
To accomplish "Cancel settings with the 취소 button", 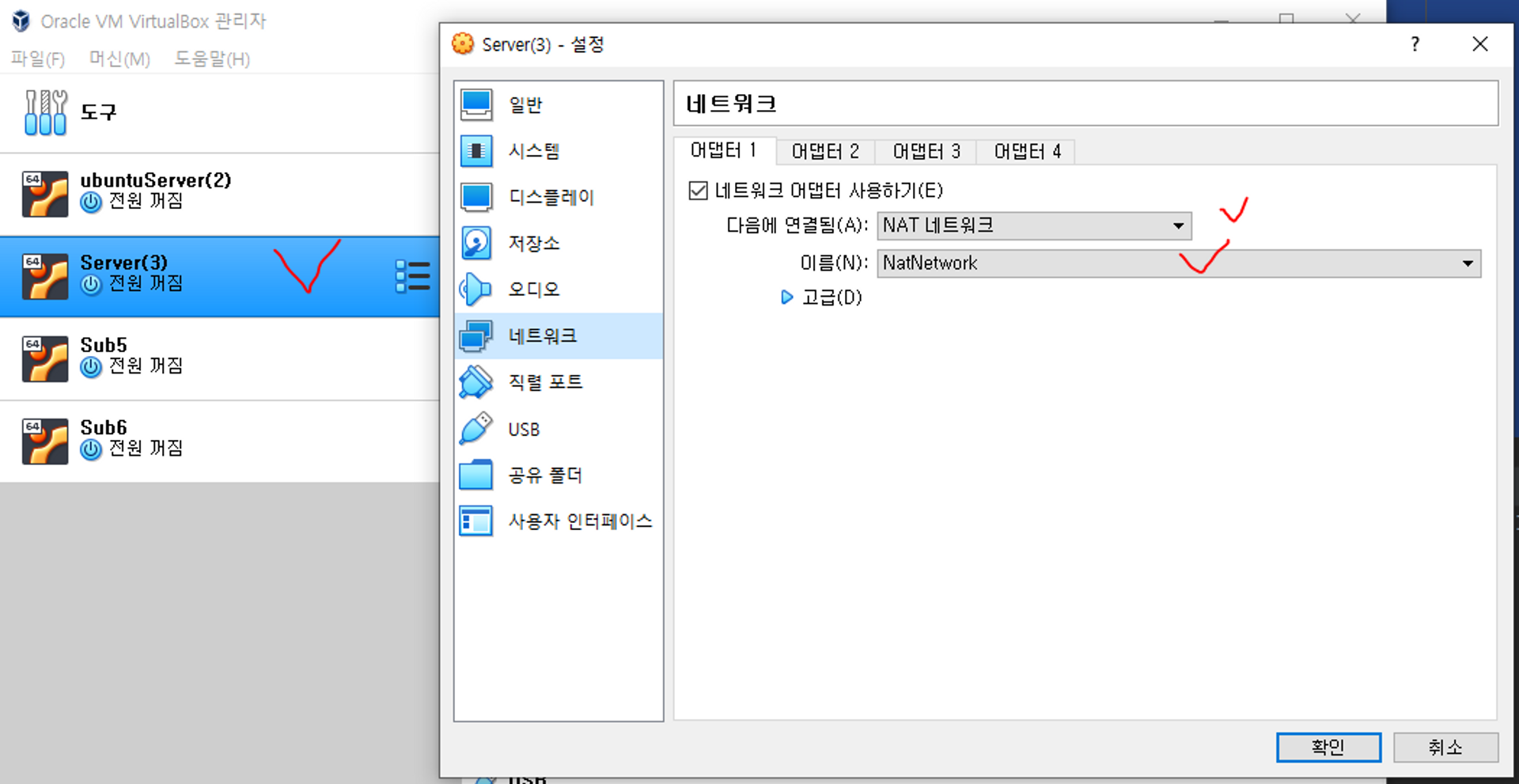I will (1445, 747).
